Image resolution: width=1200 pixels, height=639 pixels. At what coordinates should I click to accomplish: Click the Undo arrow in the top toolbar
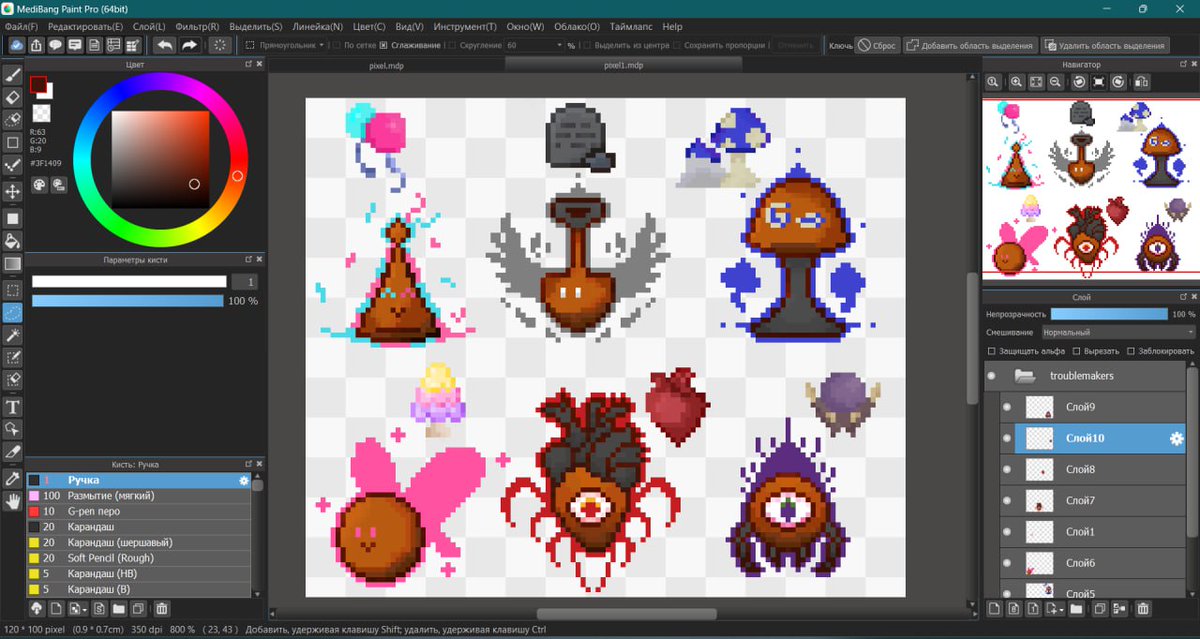[164, 45]
